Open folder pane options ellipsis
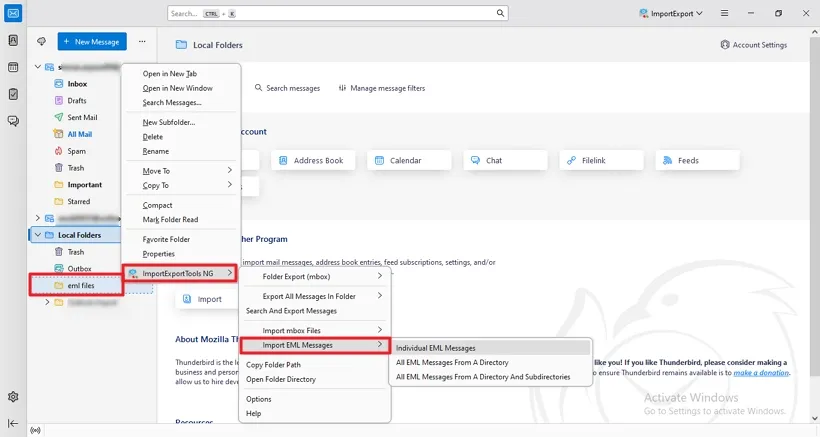 click(x=142, y=41)
